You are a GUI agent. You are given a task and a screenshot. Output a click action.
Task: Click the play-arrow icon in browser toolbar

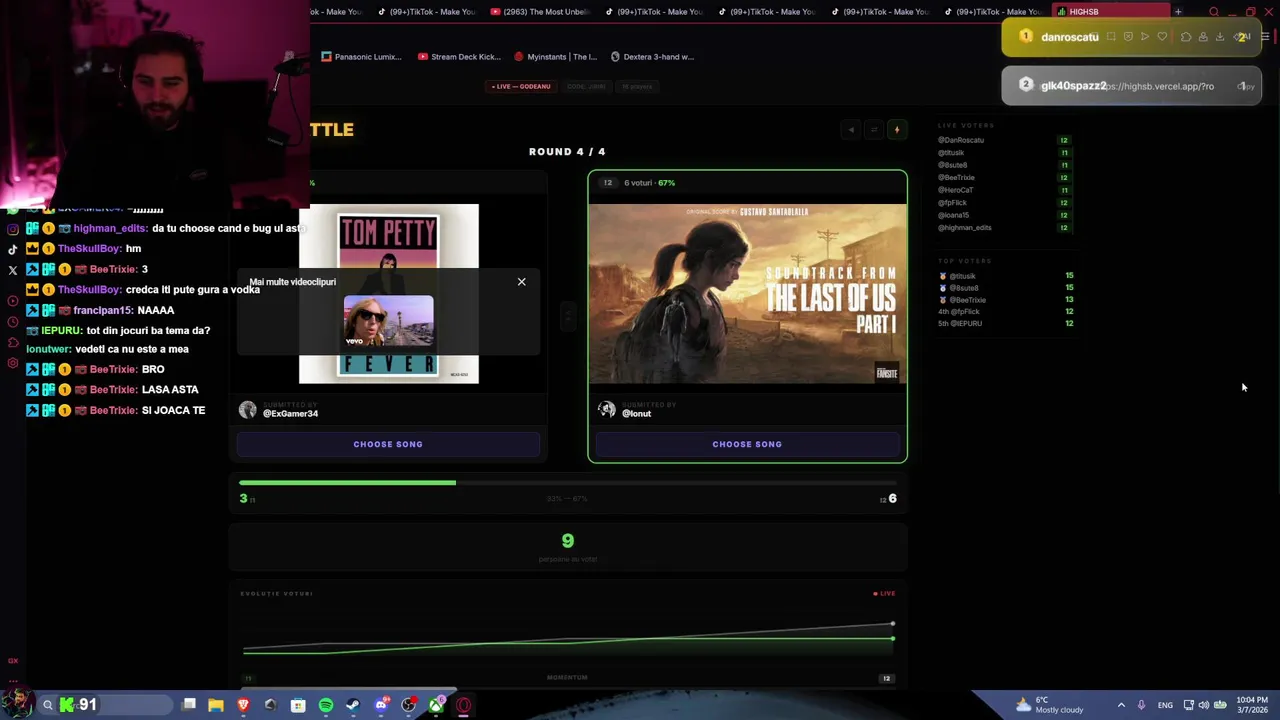coord(1145,37)
